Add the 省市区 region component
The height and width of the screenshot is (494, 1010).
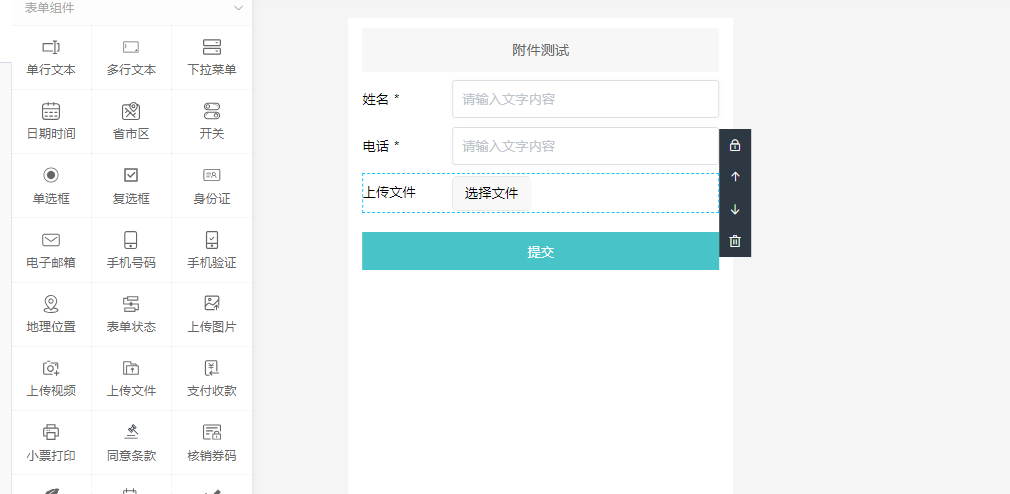131,121
